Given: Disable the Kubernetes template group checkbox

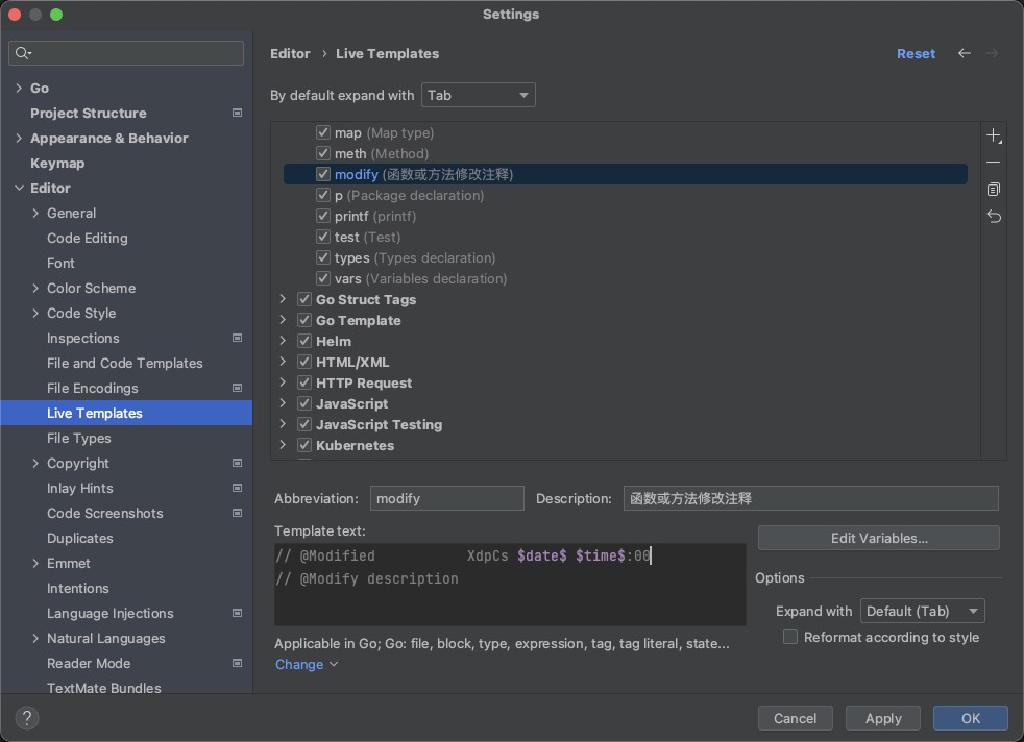Looking at the screenshot, I should pos(304,445).
